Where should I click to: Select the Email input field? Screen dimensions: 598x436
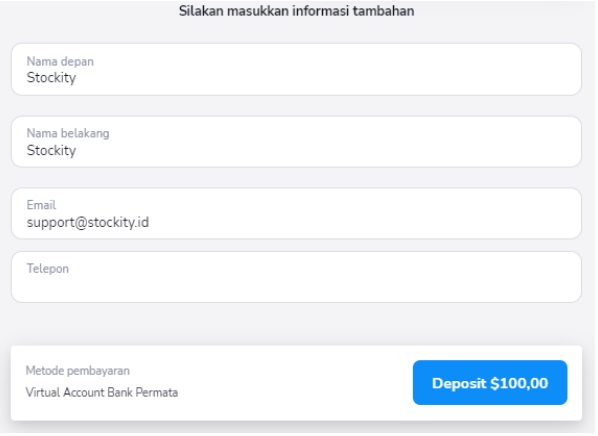pyautogui.click(x=296, y=213)
